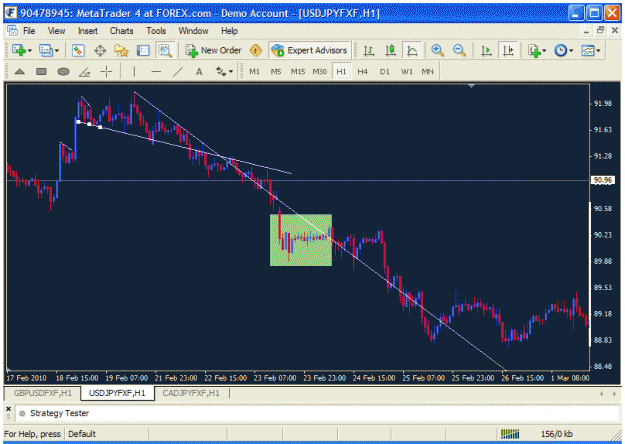Expand the Profiles dropdown arrow

click(57, 51)
